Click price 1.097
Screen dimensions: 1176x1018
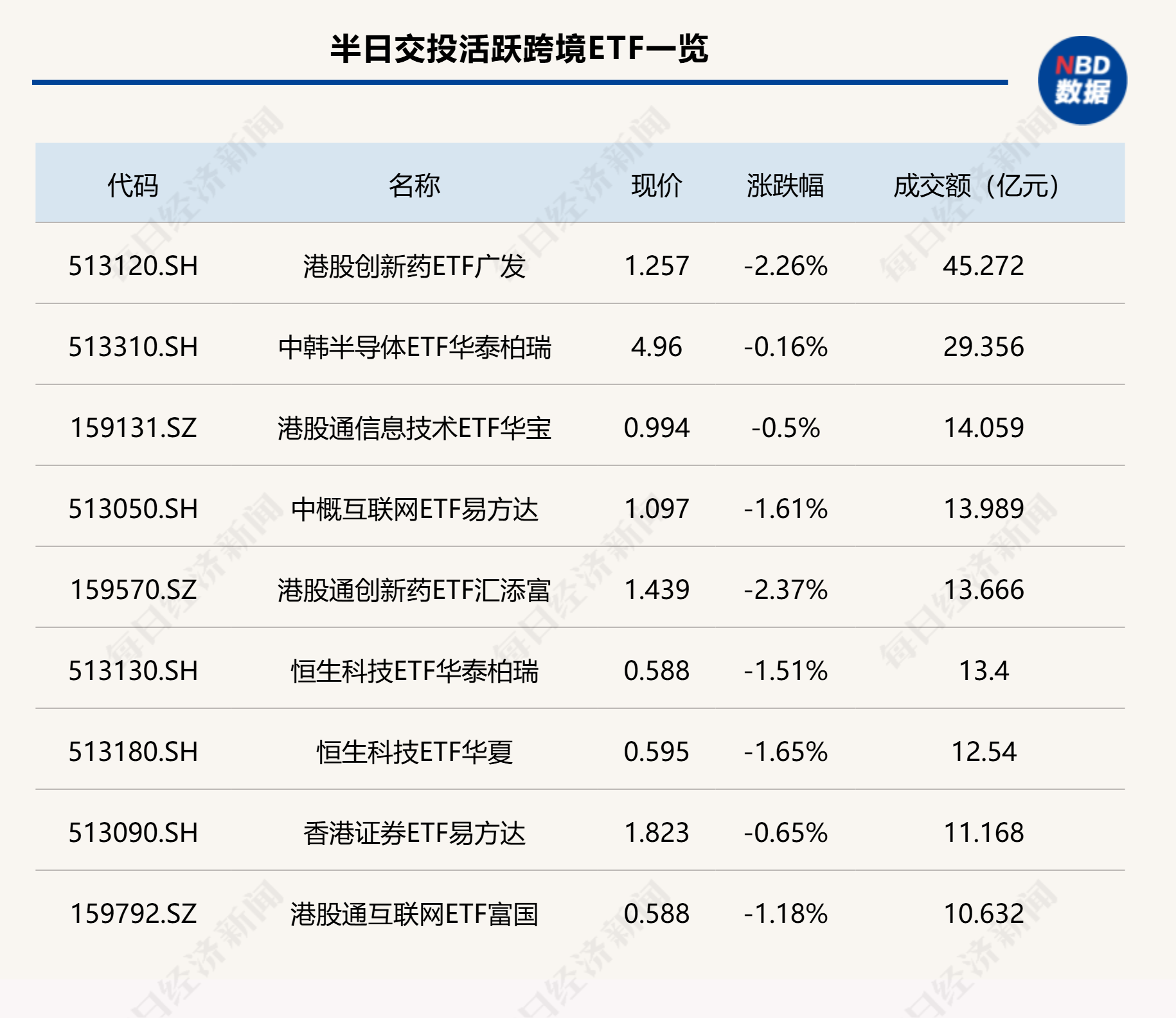click(657, 509)
